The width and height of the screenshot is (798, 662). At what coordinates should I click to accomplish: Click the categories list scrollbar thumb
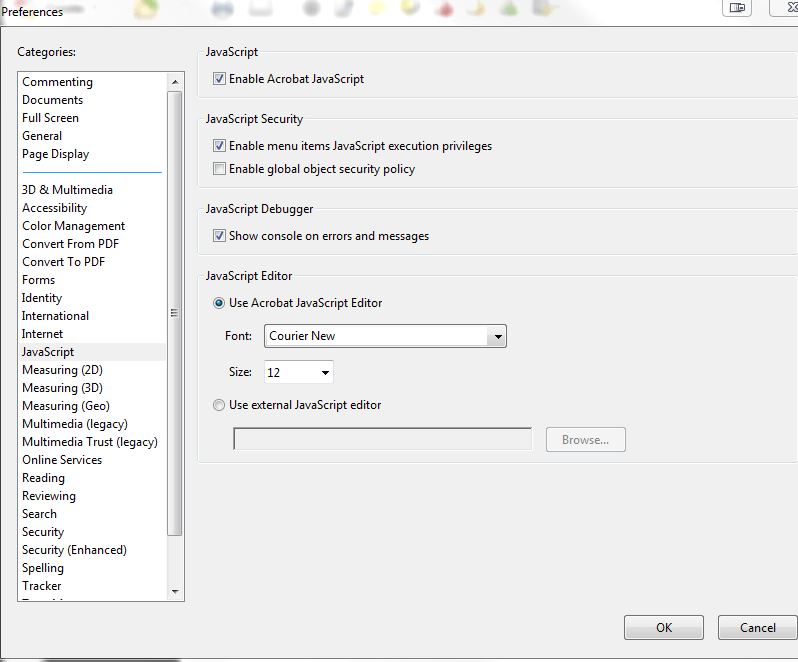[x=175, y=313]
